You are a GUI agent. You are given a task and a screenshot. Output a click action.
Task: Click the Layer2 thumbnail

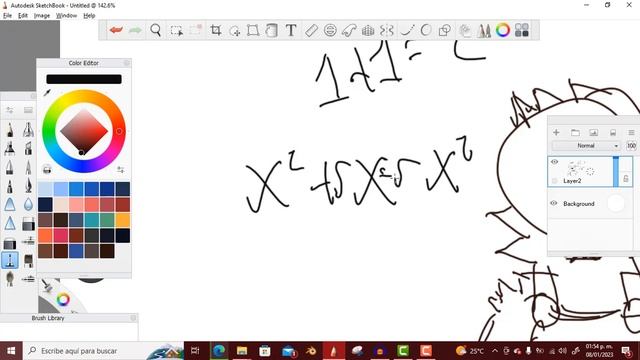[x=580, y=169]
